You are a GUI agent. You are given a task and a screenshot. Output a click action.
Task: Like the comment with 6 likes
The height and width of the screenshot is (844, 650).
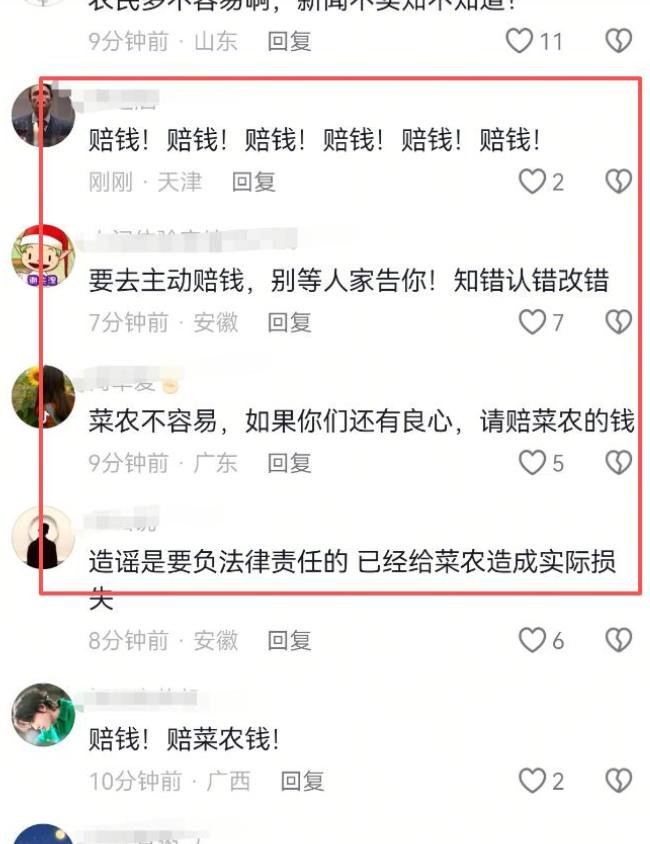tap(532, 640)
